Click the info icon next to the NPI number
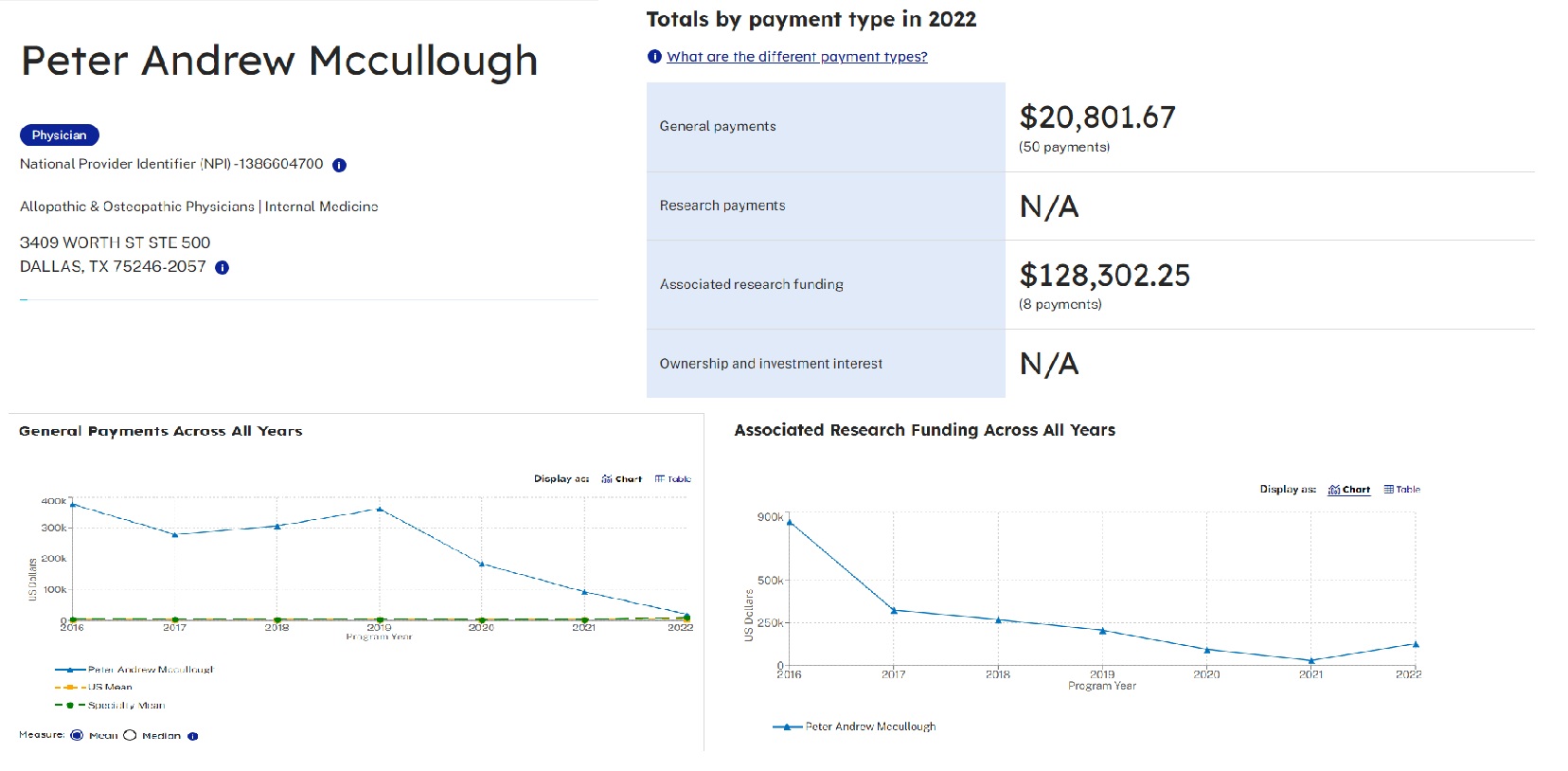This screenshot has width=1568, height=771. point(339,165)
